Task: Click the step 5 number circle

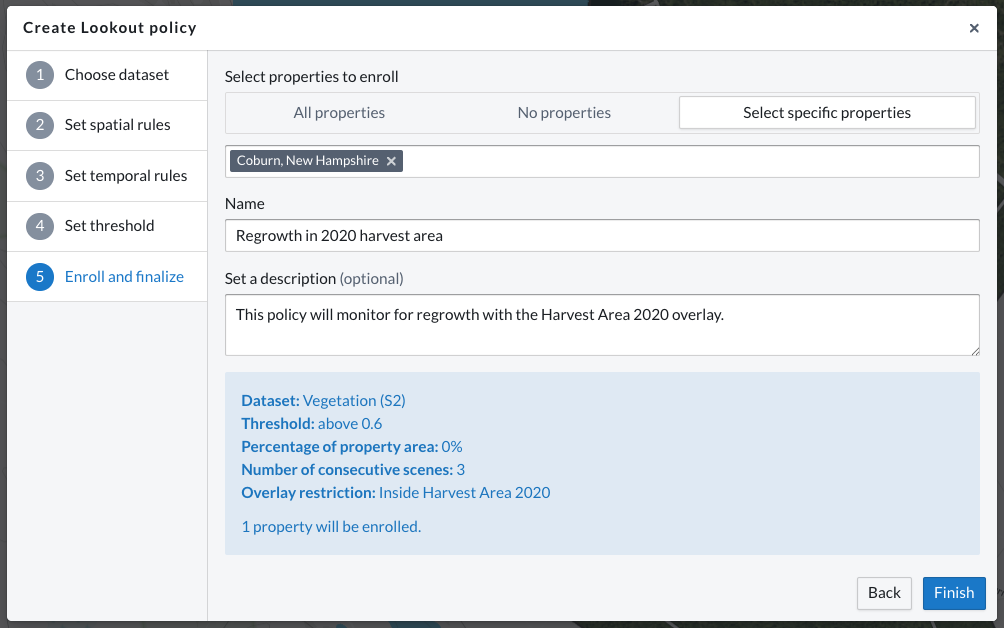Action: pyautogui.click(x=40, y=277)
